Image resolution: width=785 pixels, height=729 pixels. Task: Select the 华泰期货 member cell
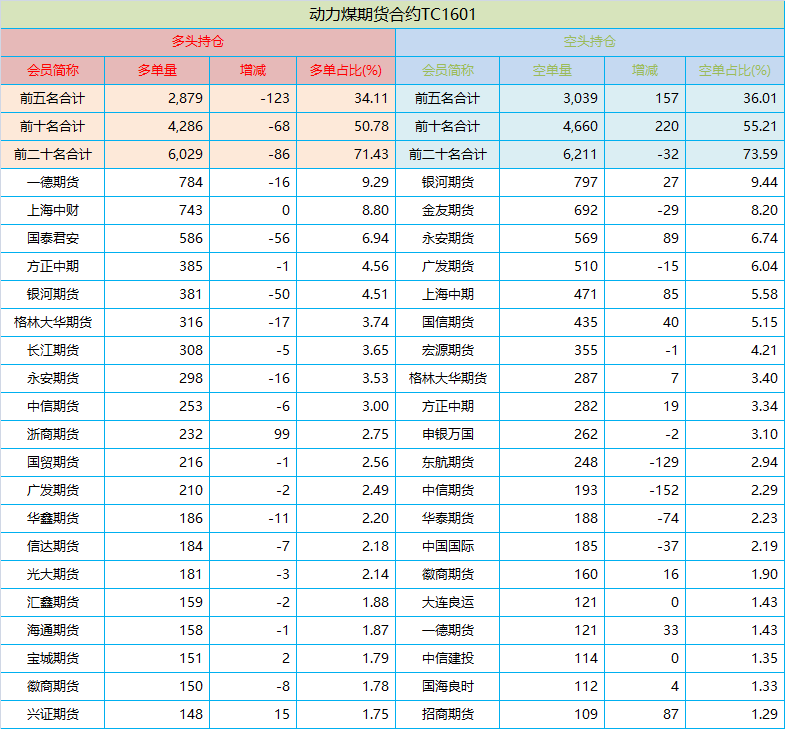(448, 519)
